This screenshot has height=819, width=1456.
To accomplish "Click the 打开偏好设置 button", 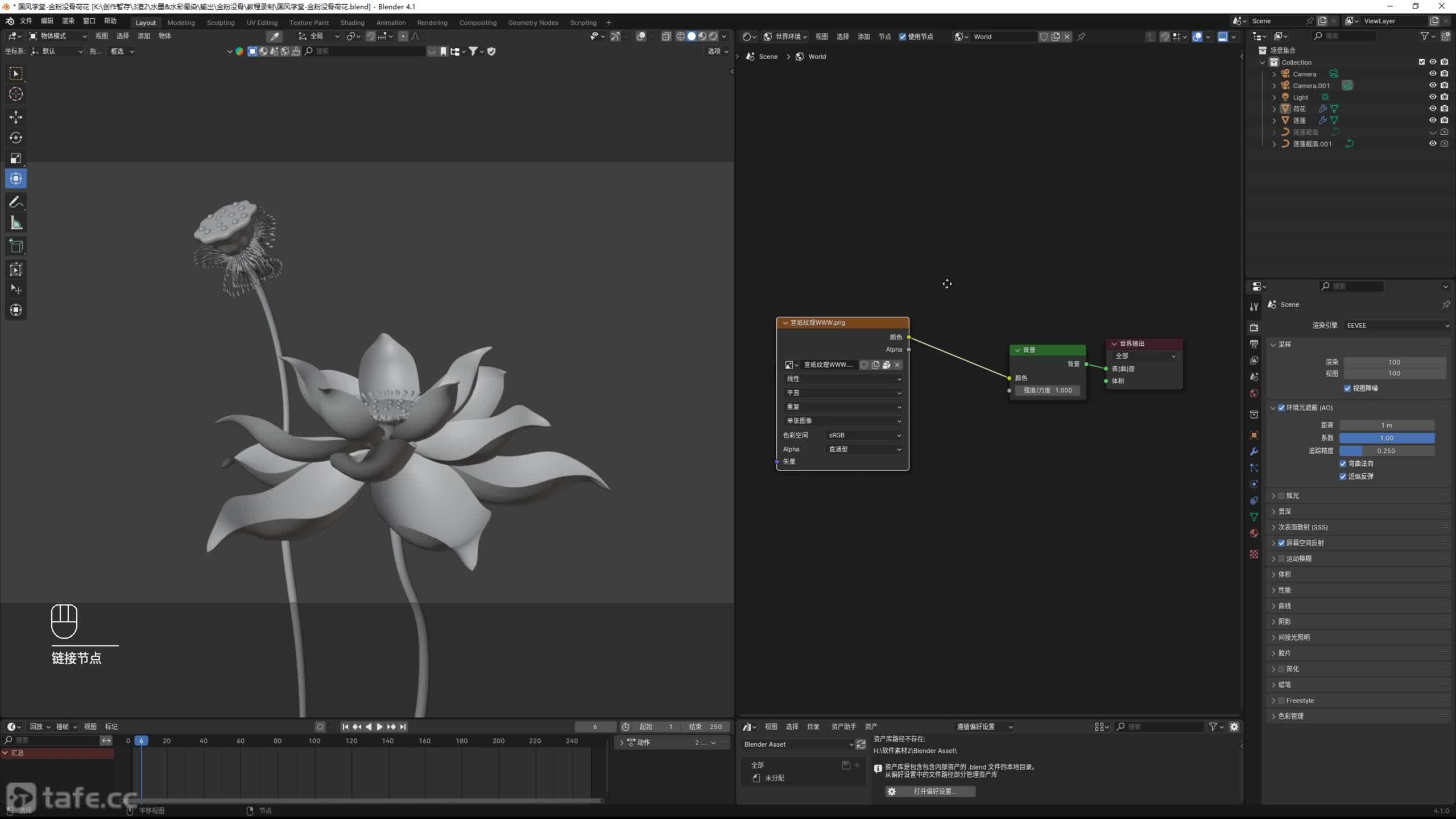I will 930,791.
